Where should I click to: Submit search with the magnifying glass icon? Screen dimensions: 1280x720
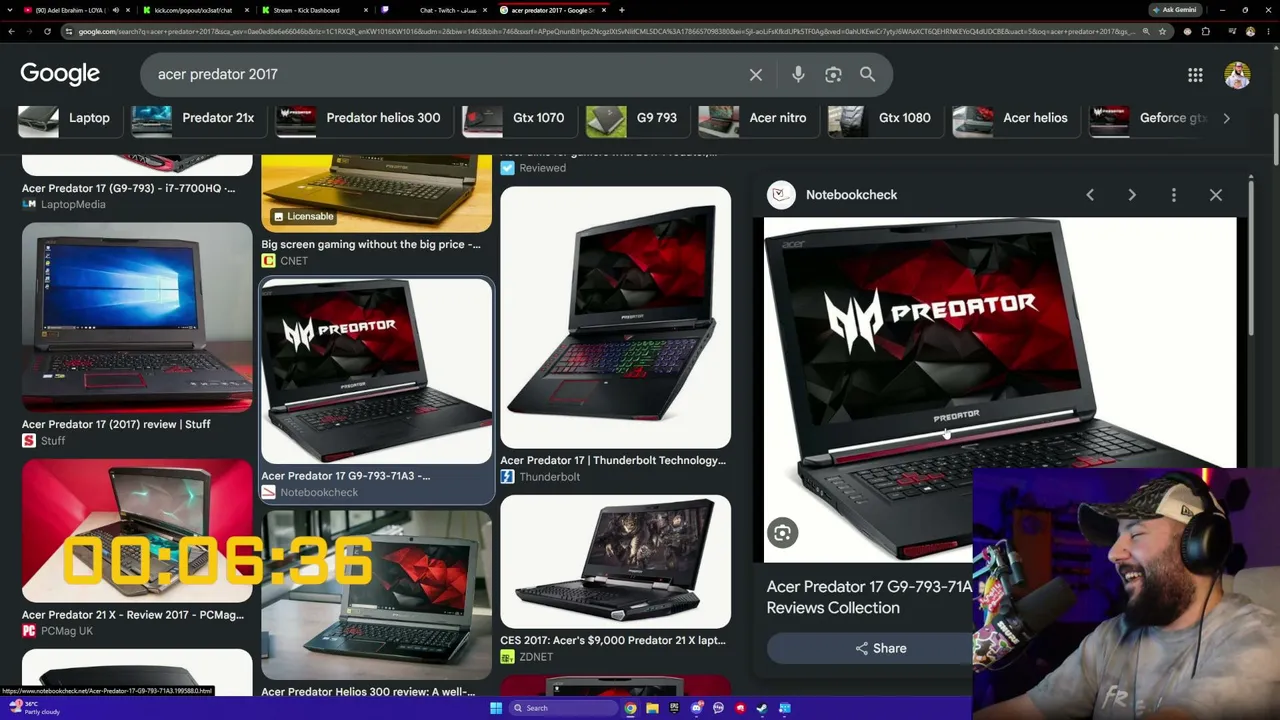(x=868, y=75)
